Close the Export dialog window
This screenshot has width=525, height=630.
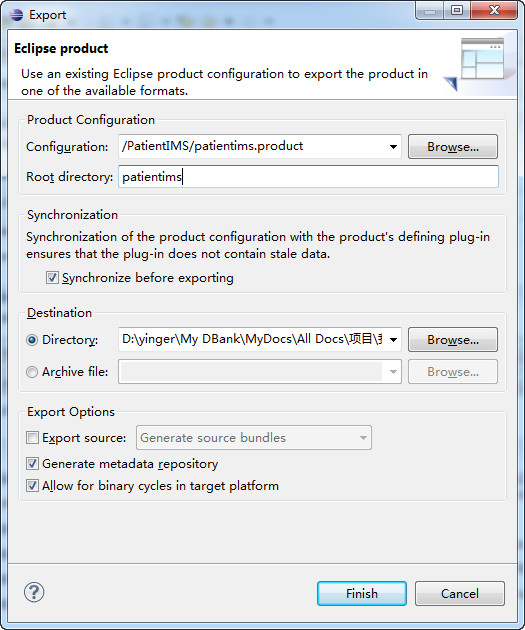point(494,10)
